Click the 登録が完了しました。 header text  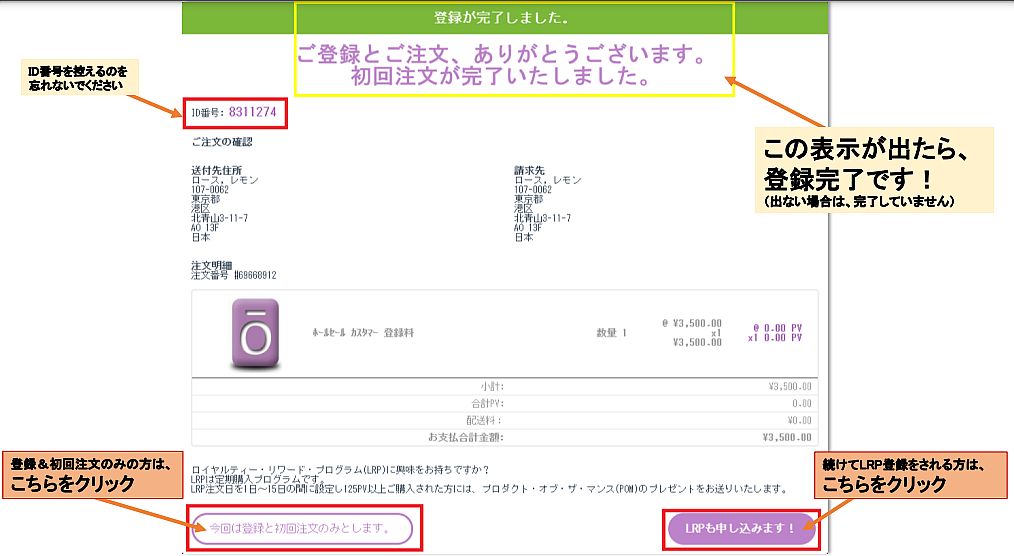[x=501, y=18]
